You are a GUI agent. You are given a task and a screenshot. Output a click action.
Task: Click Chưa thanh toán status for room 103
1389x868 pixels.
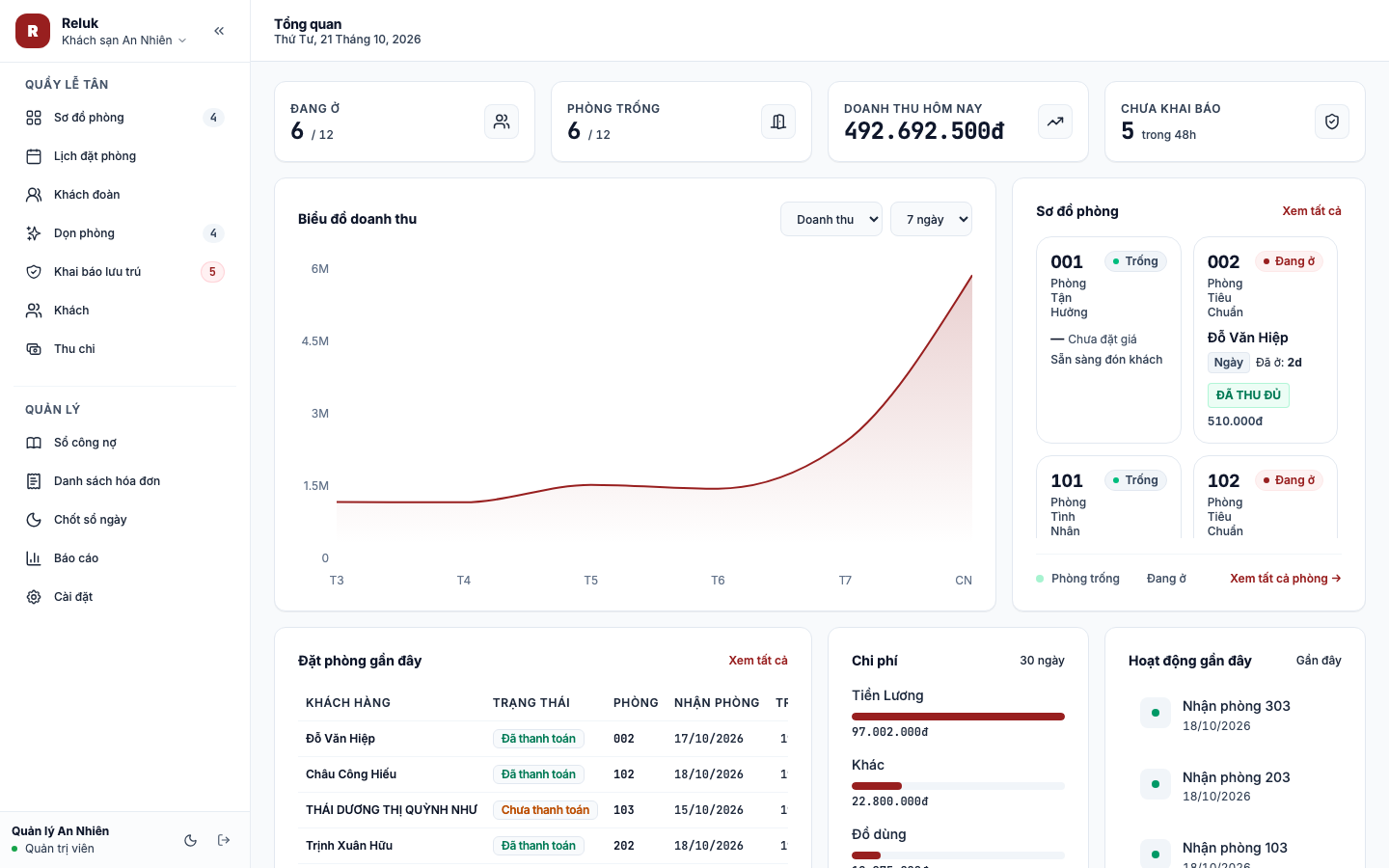pos(545,810)
